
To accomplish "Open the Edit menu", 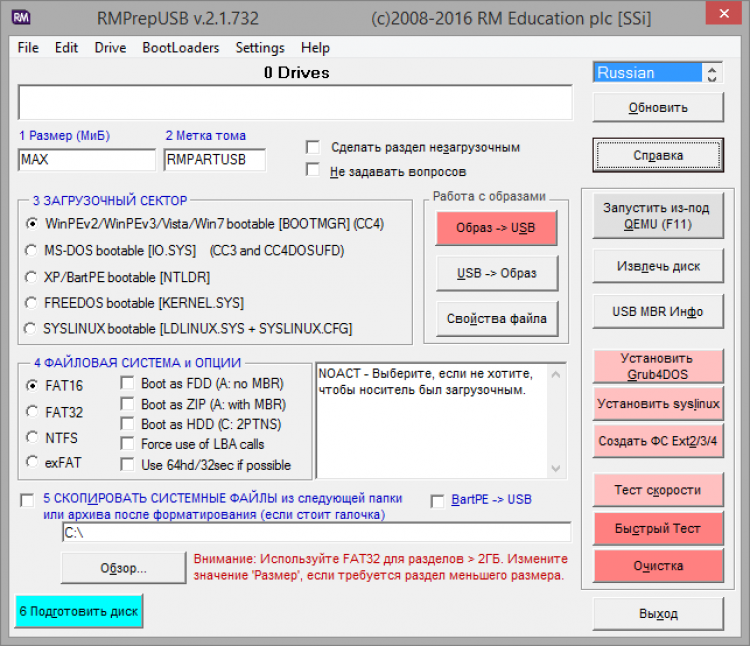I will (66, 48).
